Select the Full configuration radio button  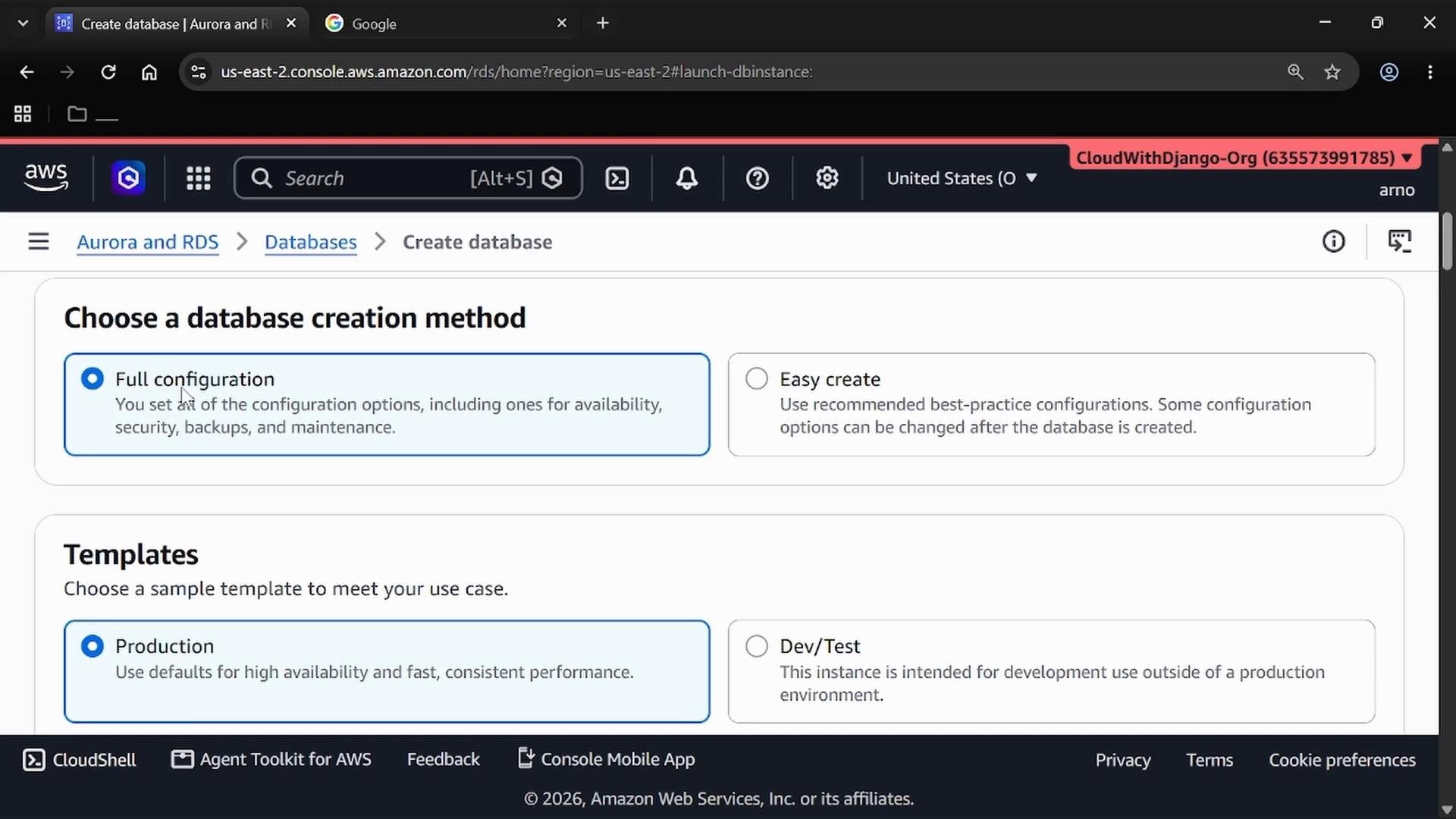pos(93,378)
